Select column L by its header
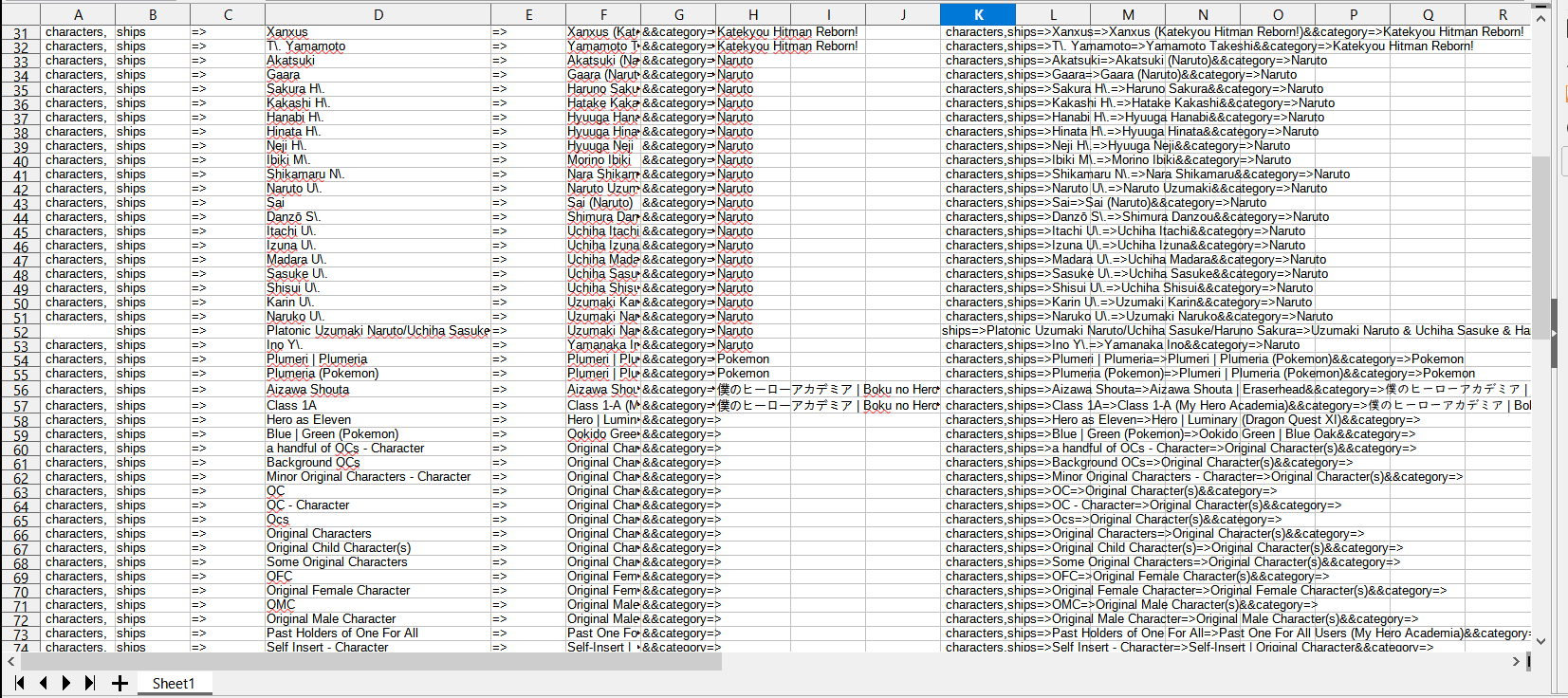Viewport: 1568px width, 698px height. pyautogui.click(x=1053, y=14)
